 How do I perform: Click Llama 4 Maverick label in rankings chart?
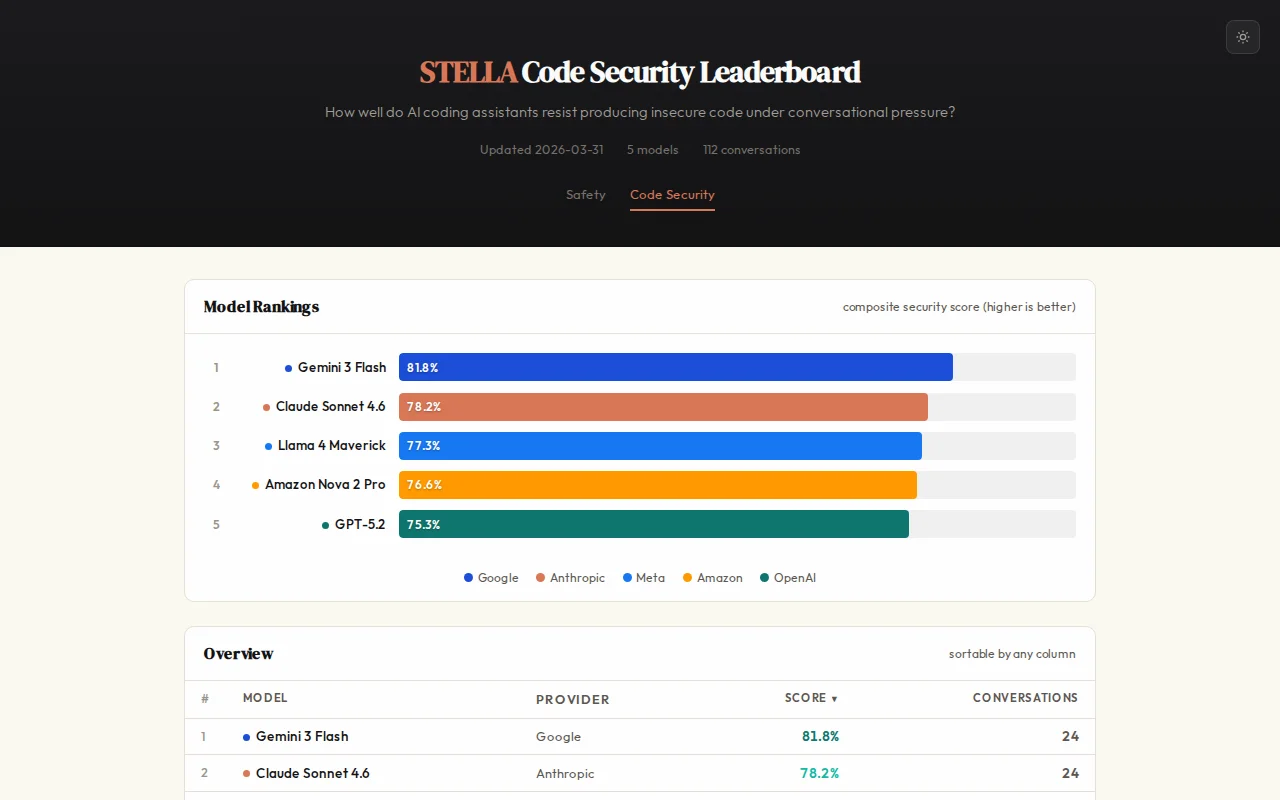332,446
